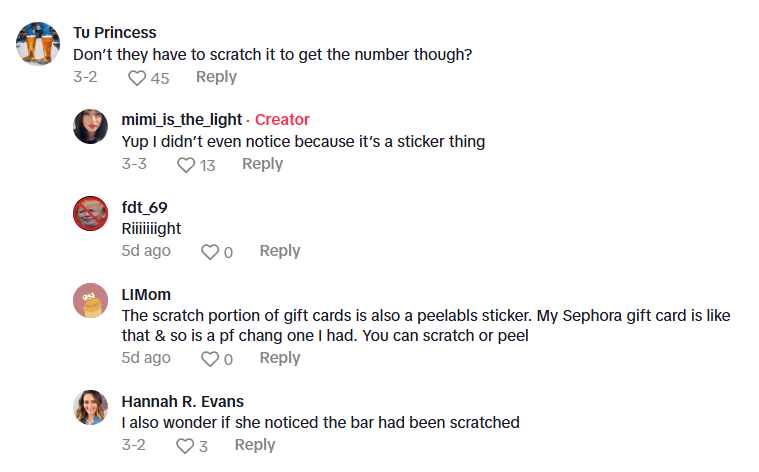Reply to mimi_is_the_light's comment

[262, 164]
